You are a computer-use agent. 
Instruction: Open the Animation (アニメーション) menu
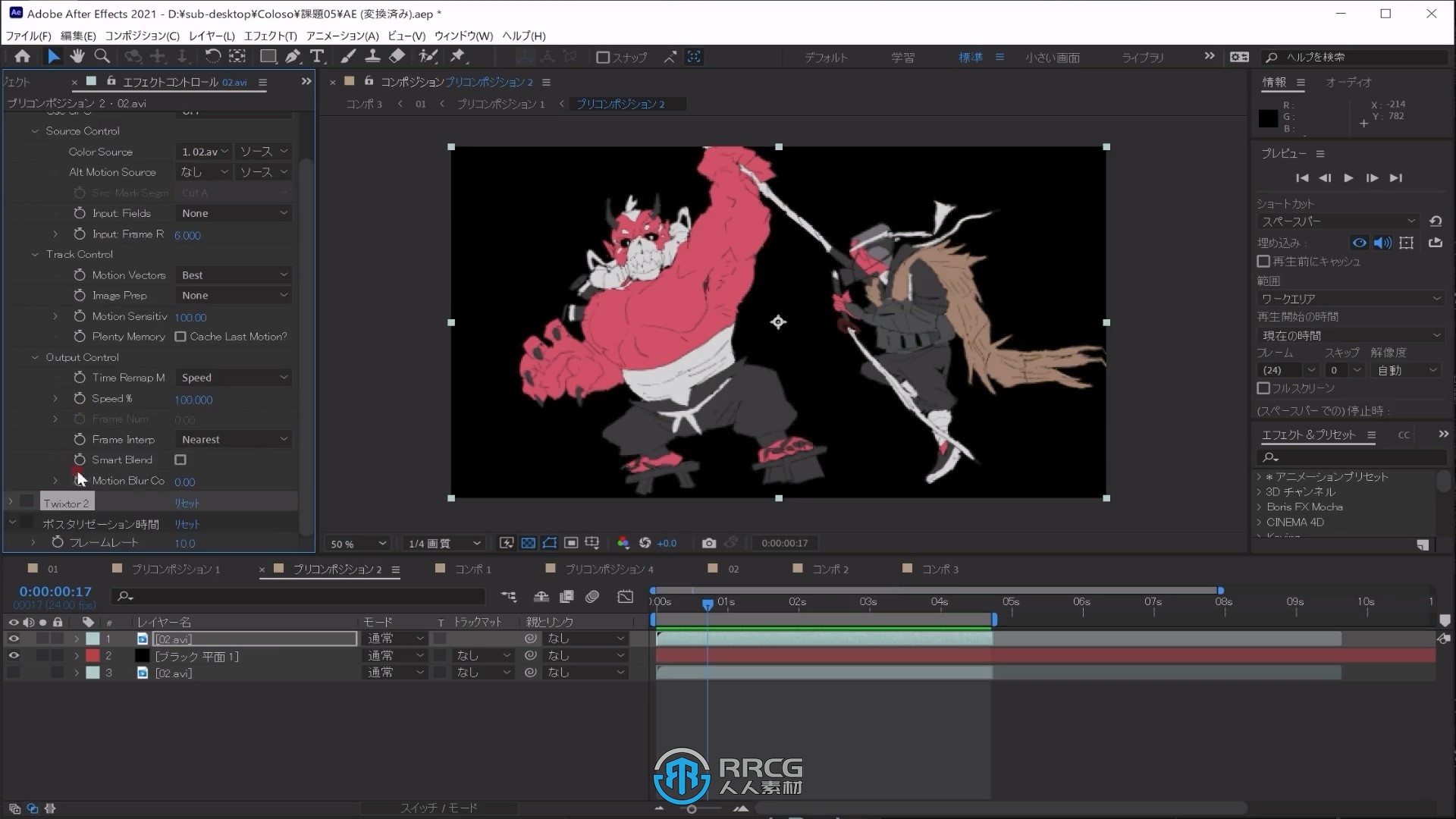tap(342, 36)
